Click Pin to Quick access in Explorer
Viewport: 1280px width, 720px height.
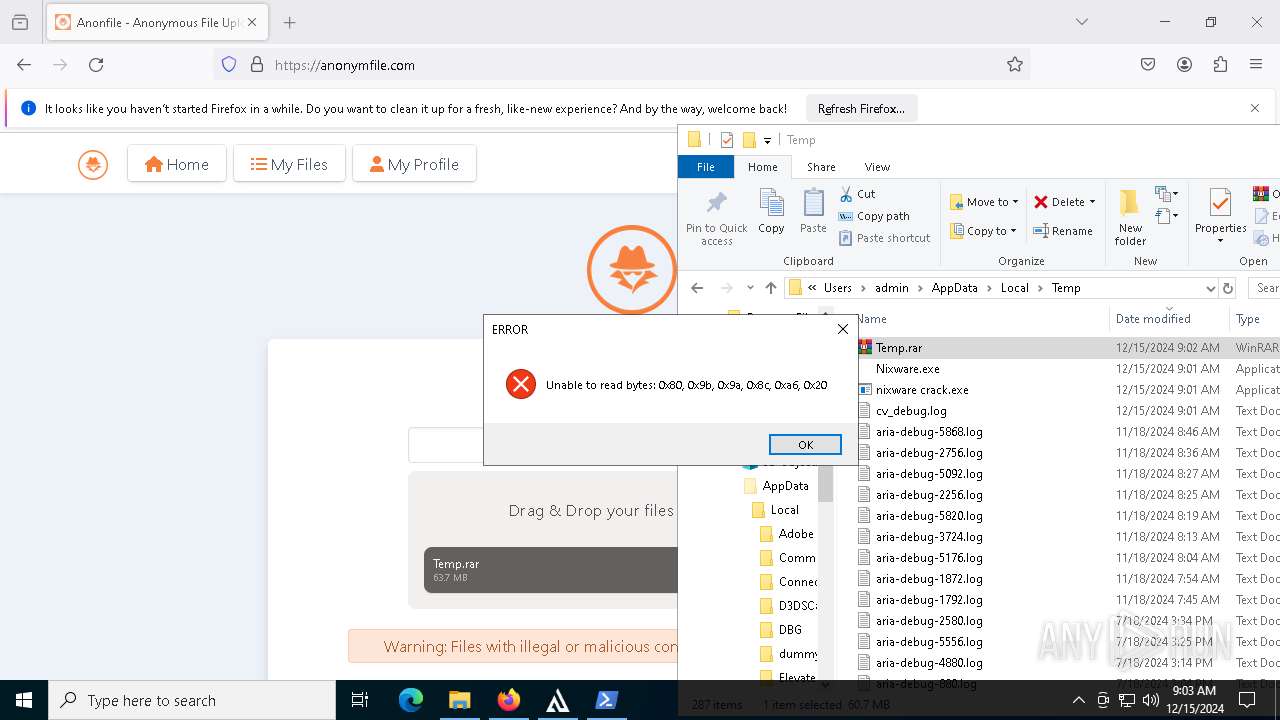pyautogui.click(x=716, y=218)
